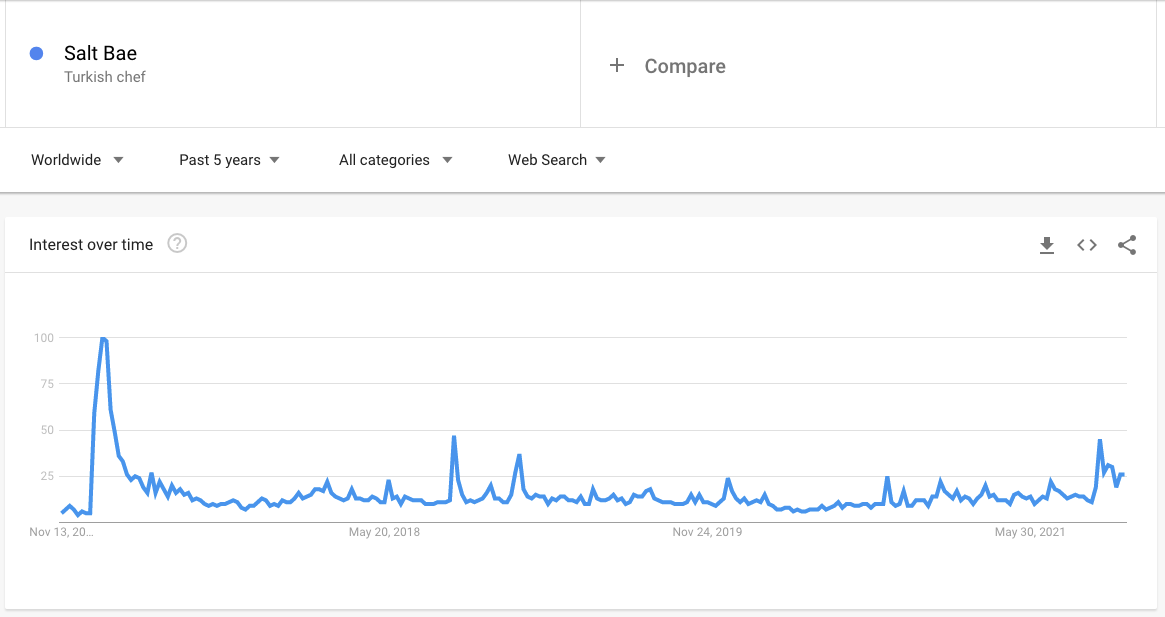Open the embed code icon
The height and width of the screenshot is (617, 1165).
click(x=1087, y=245)
